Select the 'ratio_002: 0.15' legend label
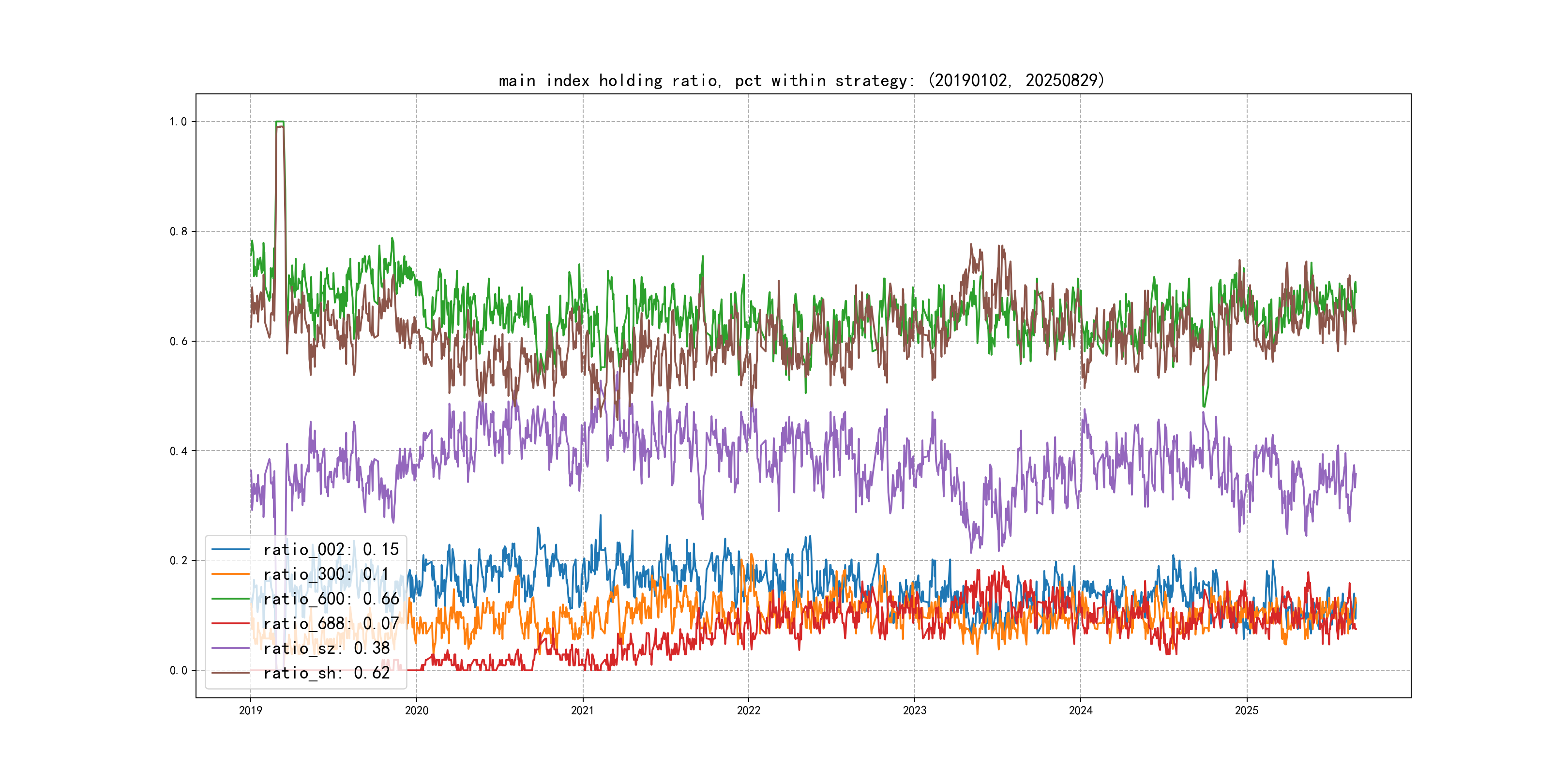1568x784 pixels. 331,550
